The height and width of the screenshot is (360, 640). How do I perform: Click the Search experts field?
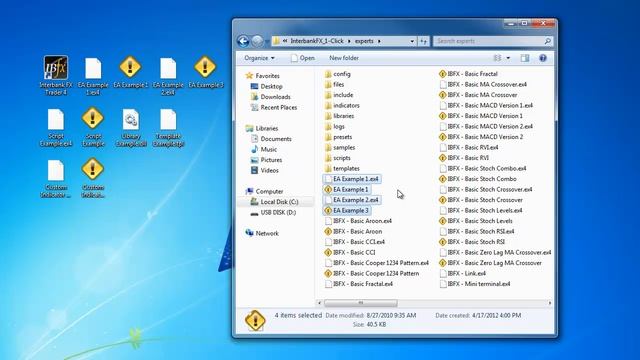[493, 41]
